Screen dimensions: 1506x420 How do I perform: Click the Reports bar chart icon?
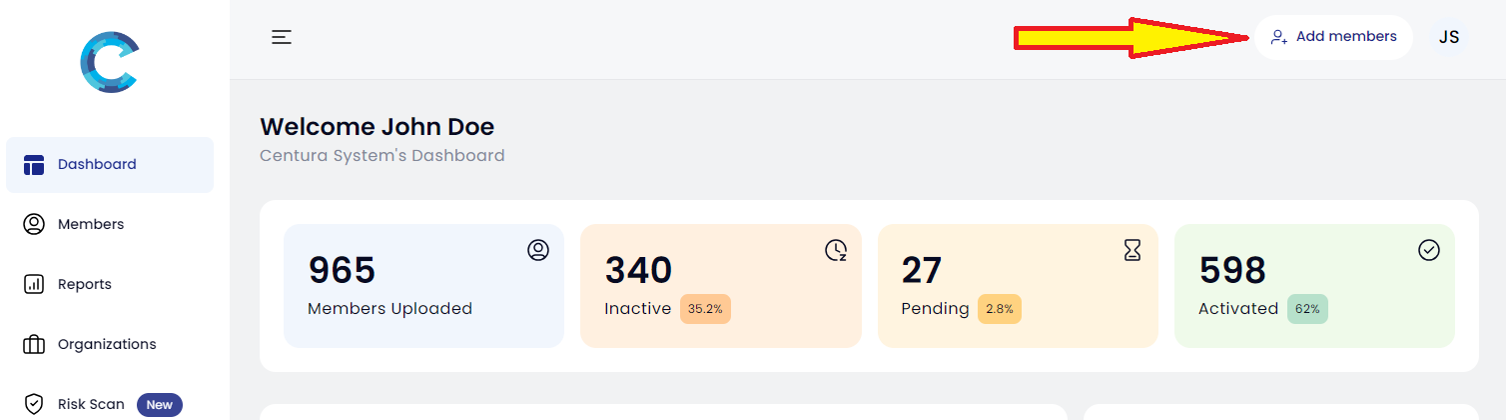tap(34, 284)
